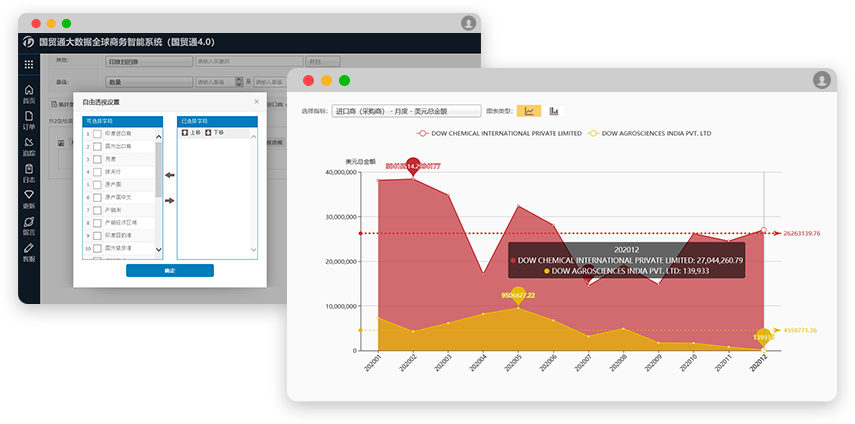The width and height of the screenshot is (855, 424).
Task: Close the 自由透视设置 dialog
Action: point(257,102)
